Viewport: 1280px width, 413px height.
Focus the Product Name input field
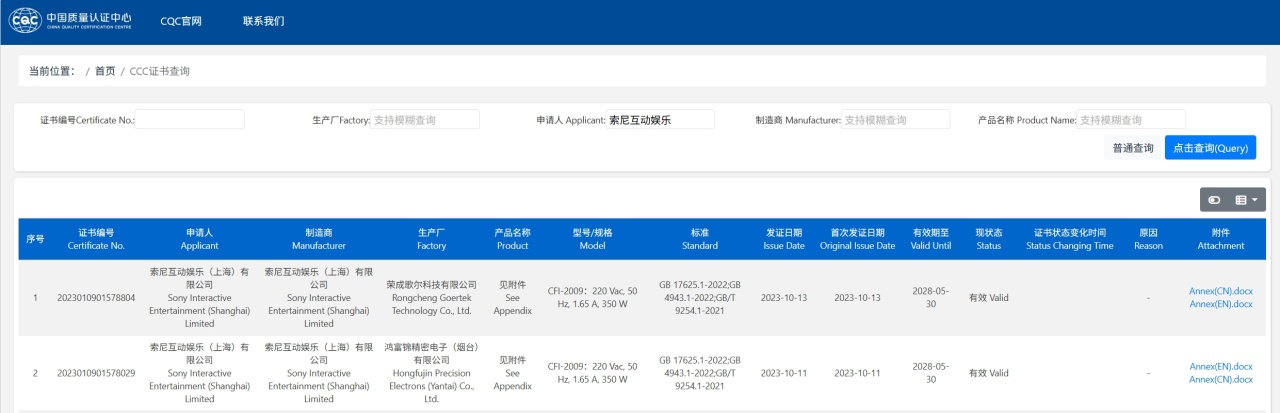[1131, 120]
